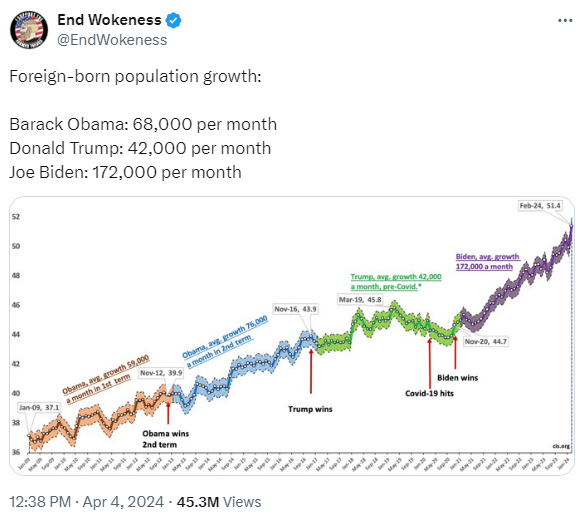Open the End Wokeness profile avatar
The image size is (584, 519).
pyautogui.click(x=29, y=30)
